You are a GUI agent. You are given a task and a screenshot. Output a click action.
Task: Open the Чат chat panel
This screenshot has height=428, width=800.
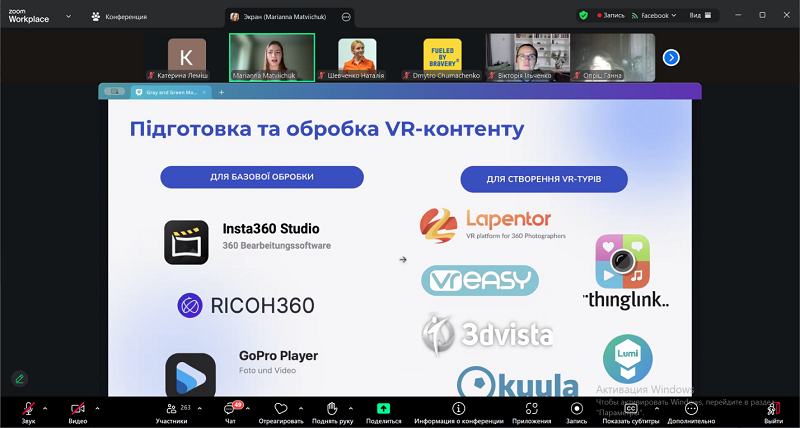[230, 410]
